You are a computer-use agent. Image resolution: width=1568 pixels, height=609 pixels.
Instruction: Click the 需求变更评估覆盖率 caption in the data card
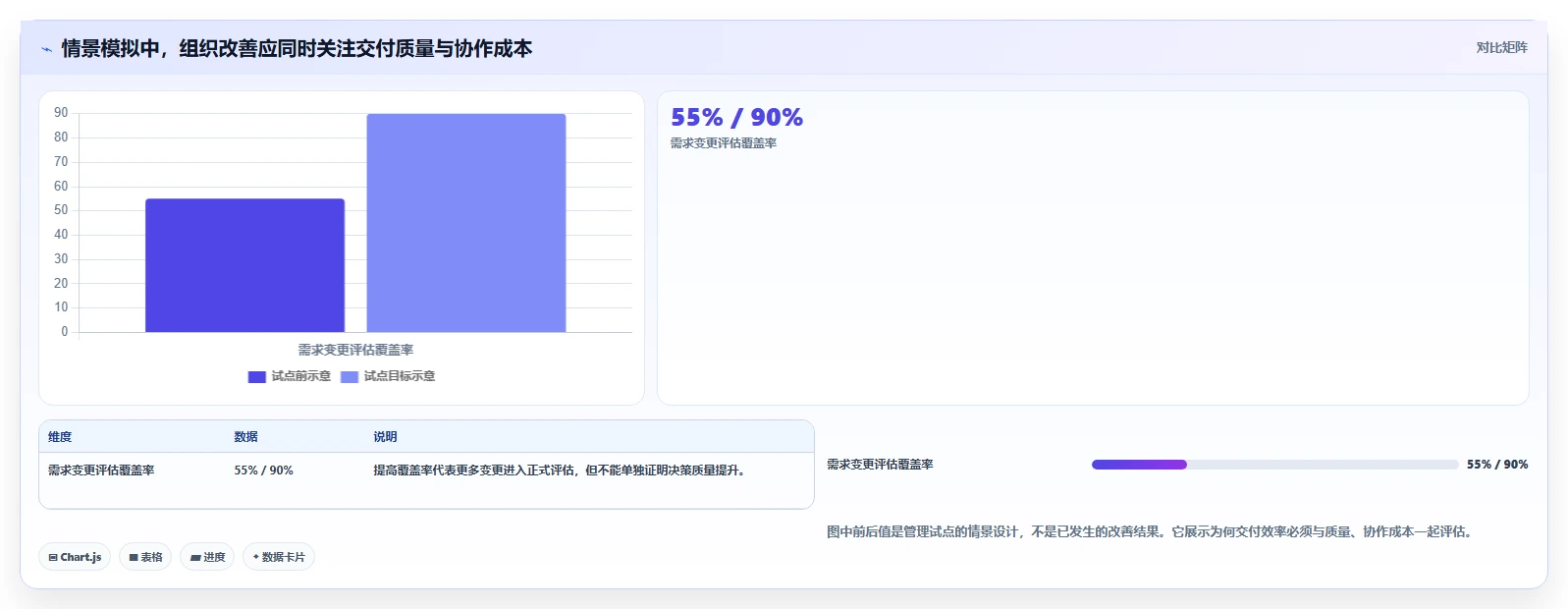click(x=724, y=143)
